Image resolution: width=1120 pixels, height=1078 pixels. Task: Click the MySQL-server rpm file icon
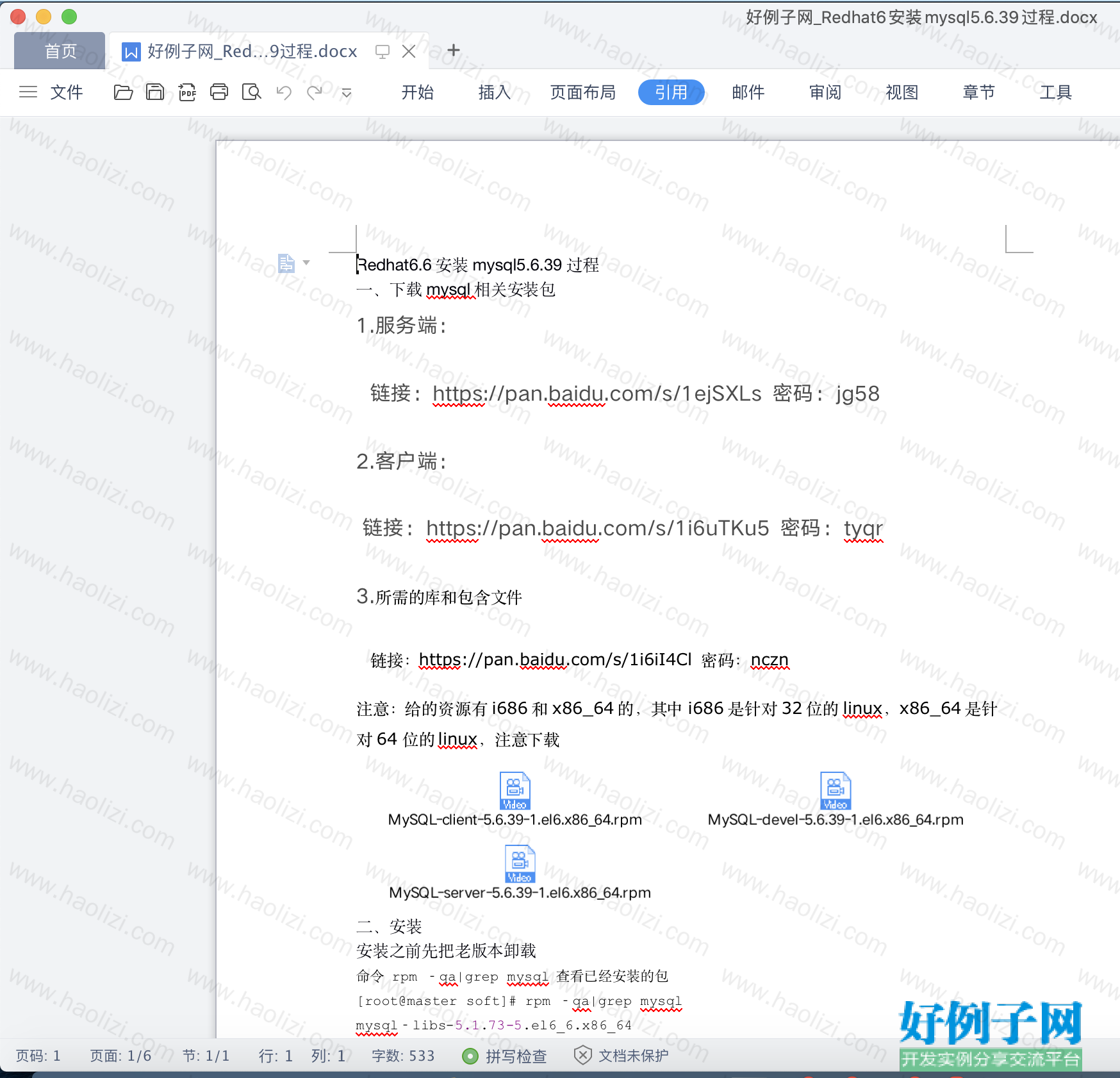point(520,864)
